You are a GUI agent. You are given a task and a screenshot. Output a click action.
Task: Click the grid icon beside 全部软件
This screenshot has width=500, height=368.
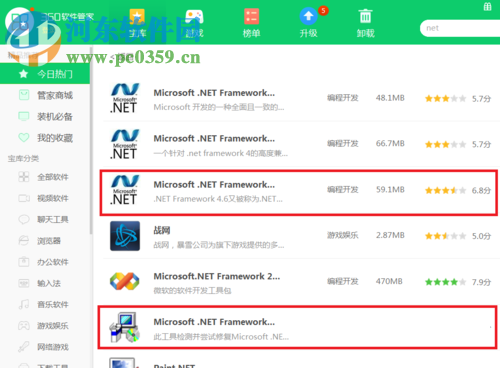click(x=24, y=177)
